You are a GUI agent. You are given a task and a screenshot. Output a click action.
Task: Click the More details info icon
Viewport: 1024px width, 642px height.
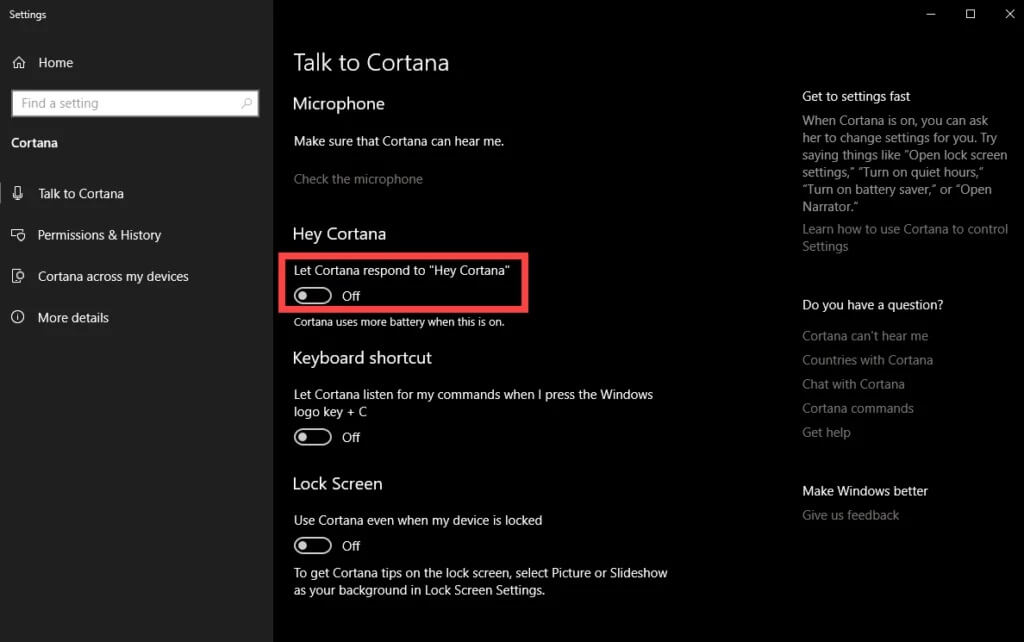(18, 317)
